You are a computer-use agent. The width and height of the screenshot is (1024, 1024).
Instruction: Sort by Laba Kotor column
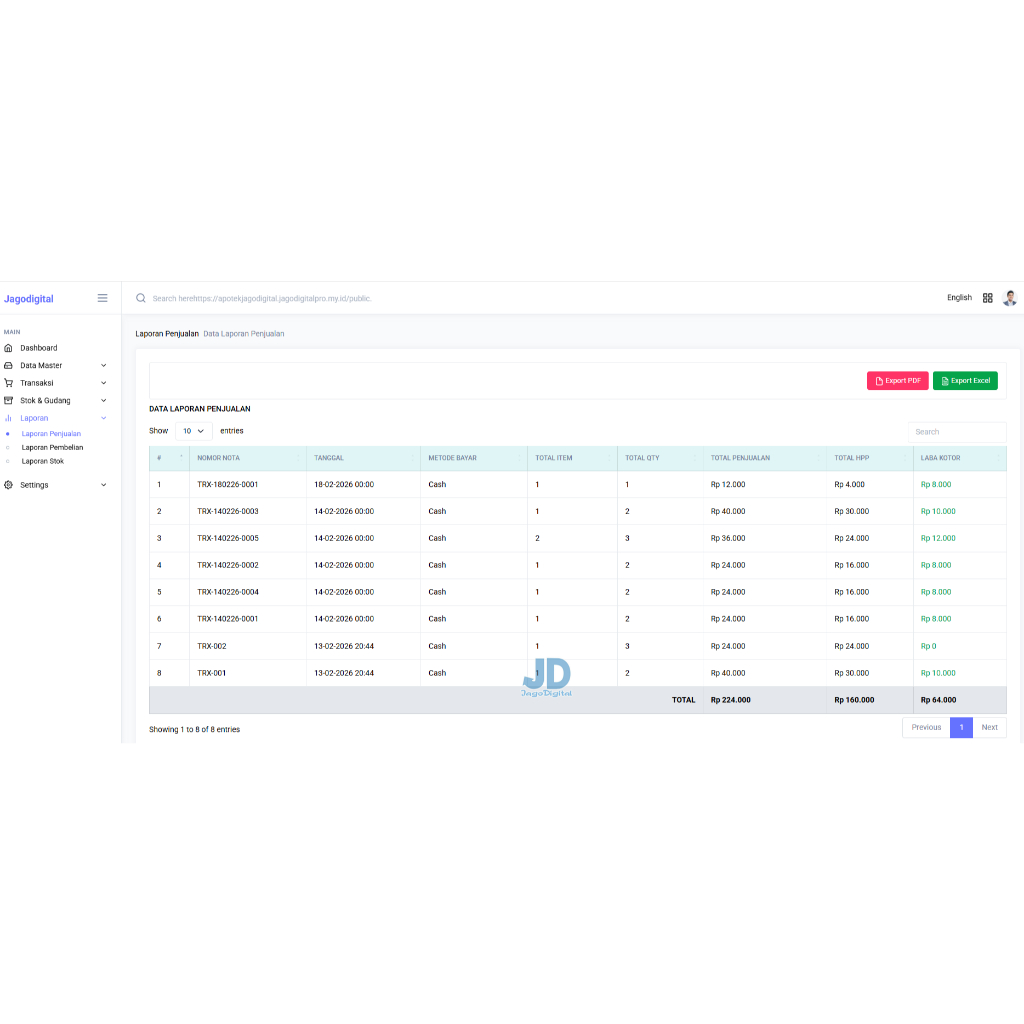click(x=959, y=458)
